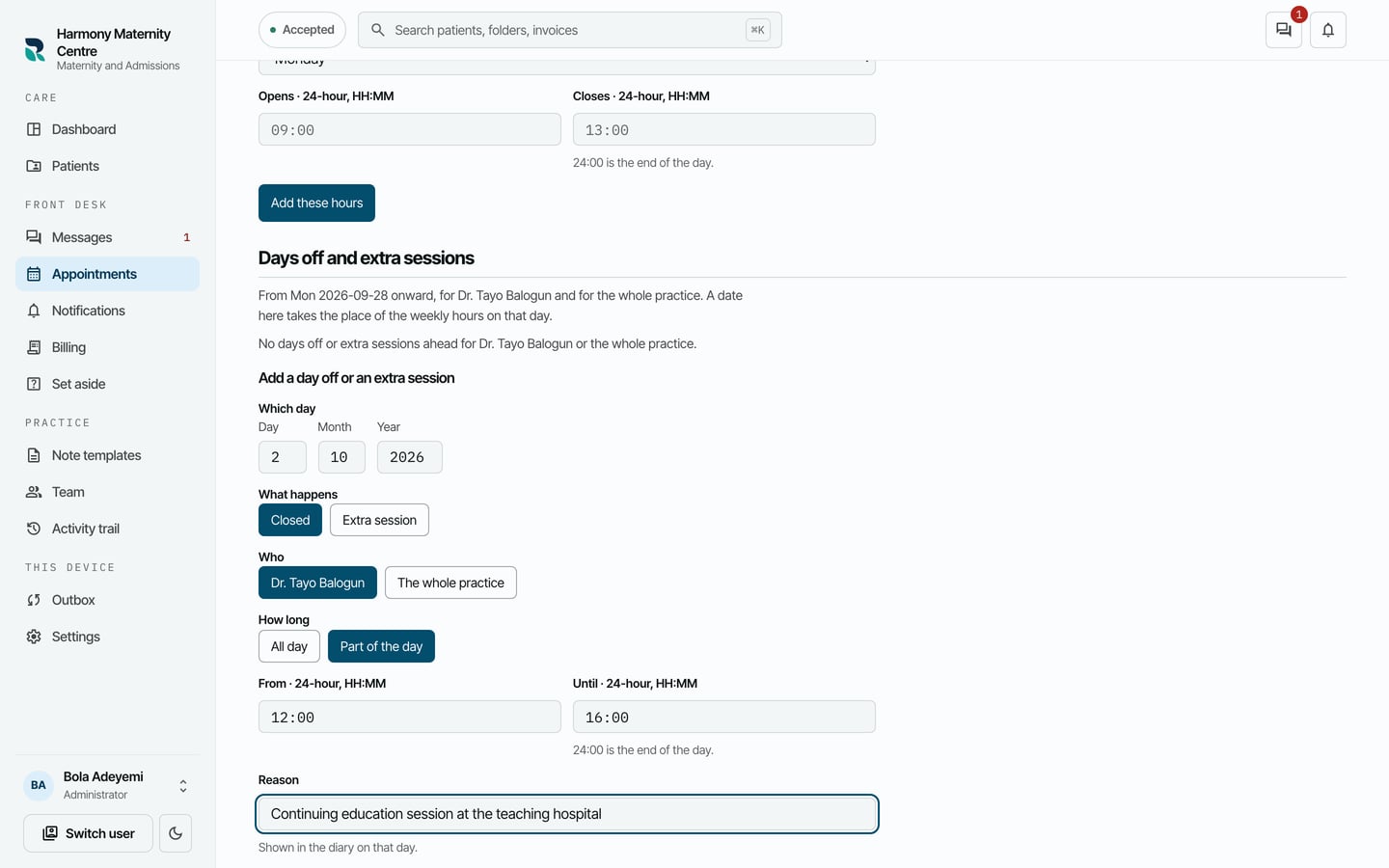Image resolution: width=1389 pixels, height=868 pixels.
Task: Click the Switch user button
Action: [88, 833]
